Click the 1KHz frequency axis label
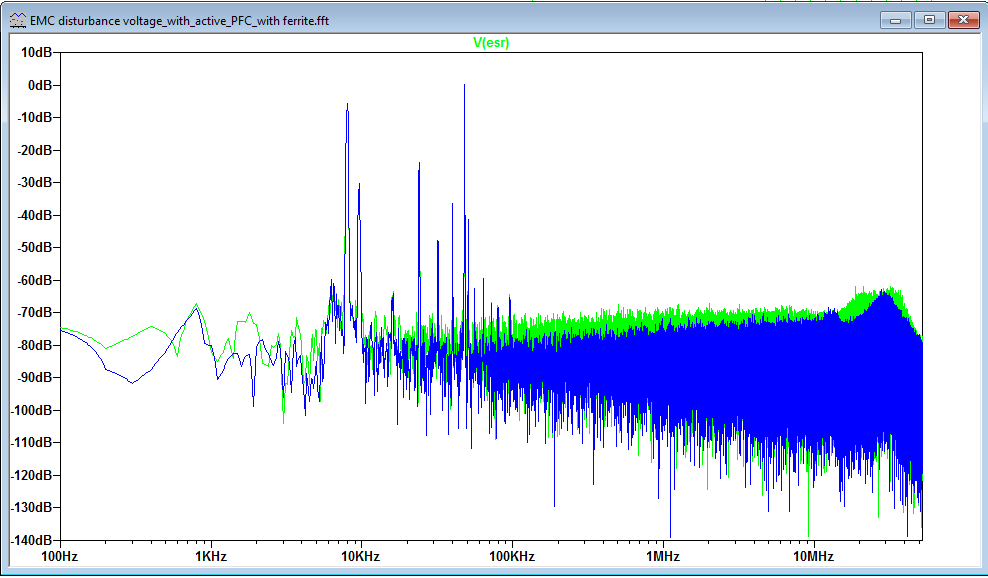 point(210,557)
